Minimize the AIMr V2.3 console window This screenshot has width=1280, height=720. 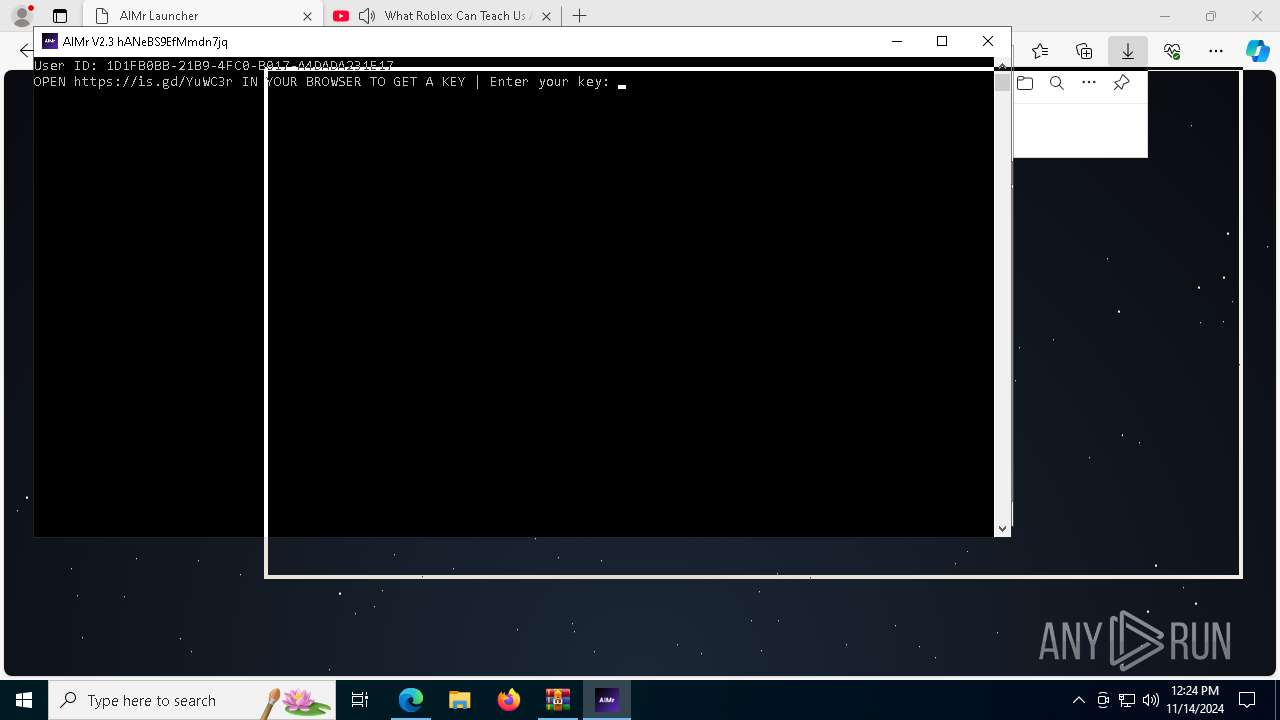pyautogui.click(x=896, y=41)
